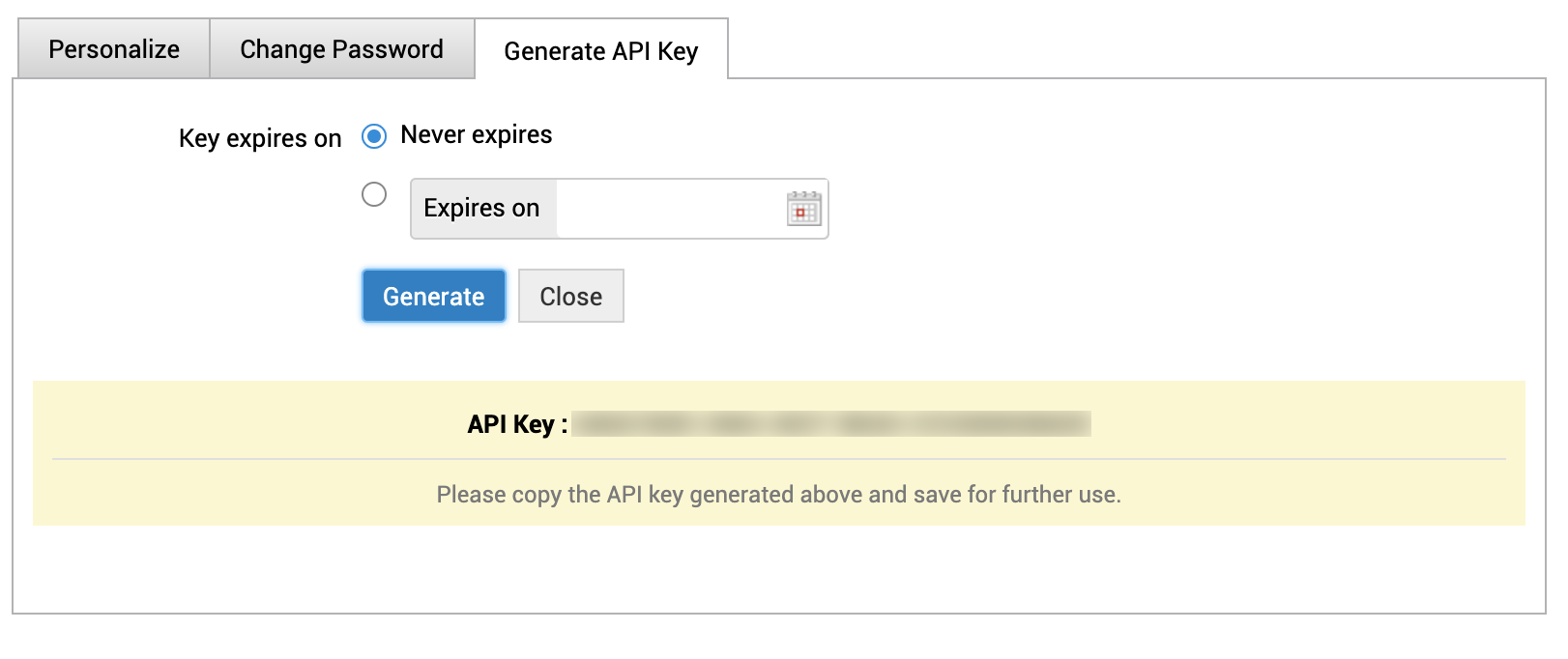1568x659 pixels.
Task: Open the calendar date picker icon
Action: point(803,209)
